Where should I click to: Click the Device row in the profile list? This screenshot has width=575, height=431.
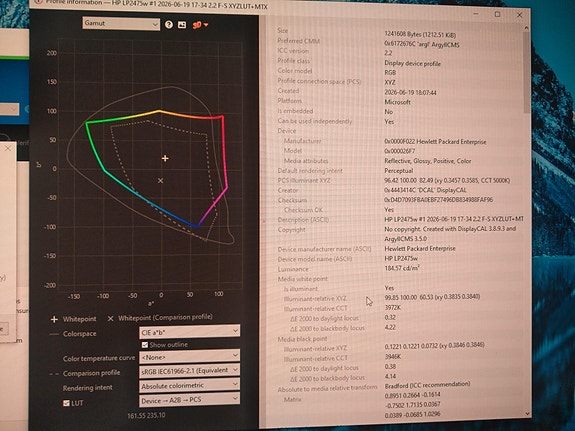tap(400, 131)
